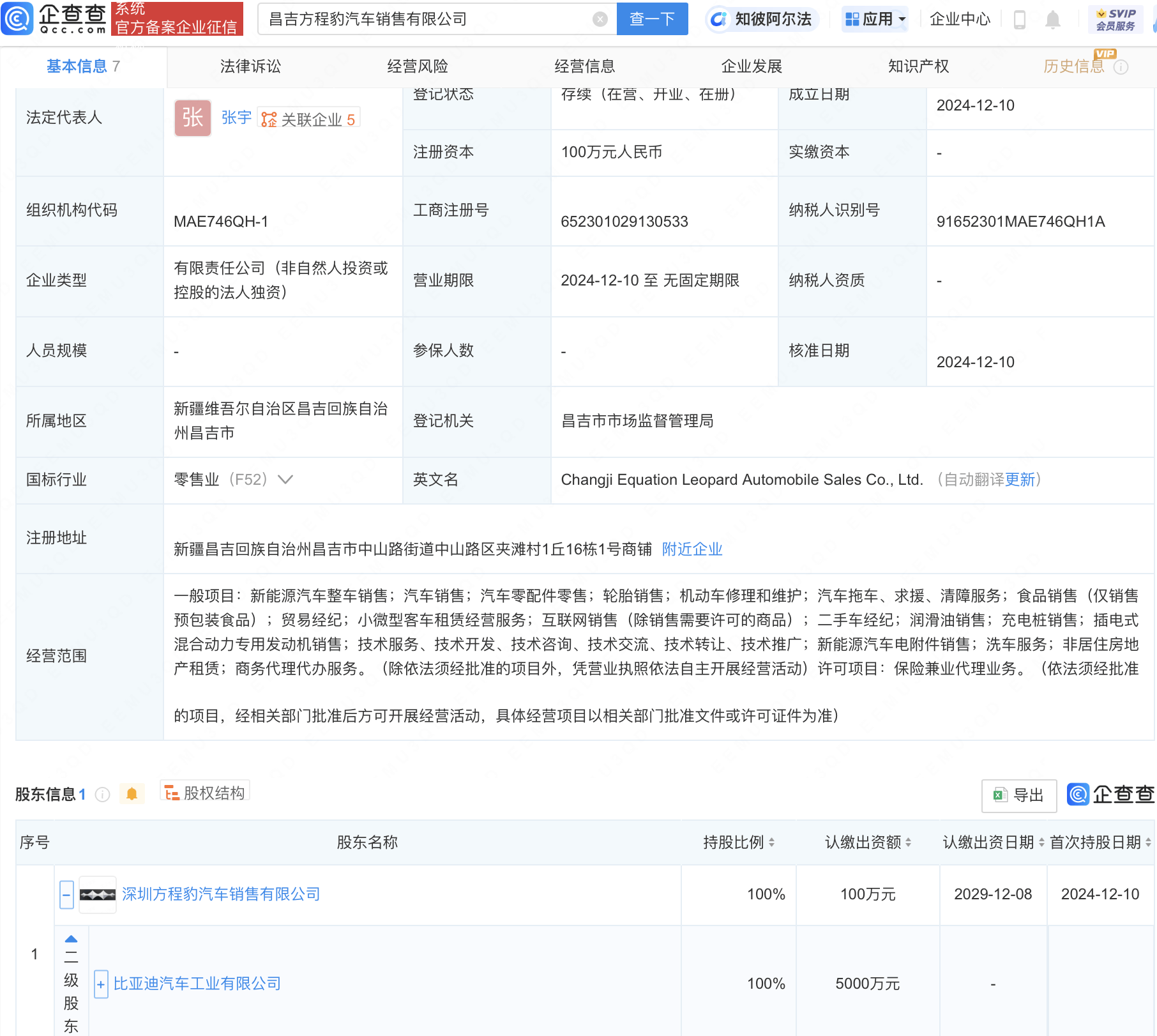This screenshot has width=1157, height=1036.
Task: Expand 比亚迪汽车工业有限公司 with plus icon
Action: pyautogui.click(x=101, y=984)
